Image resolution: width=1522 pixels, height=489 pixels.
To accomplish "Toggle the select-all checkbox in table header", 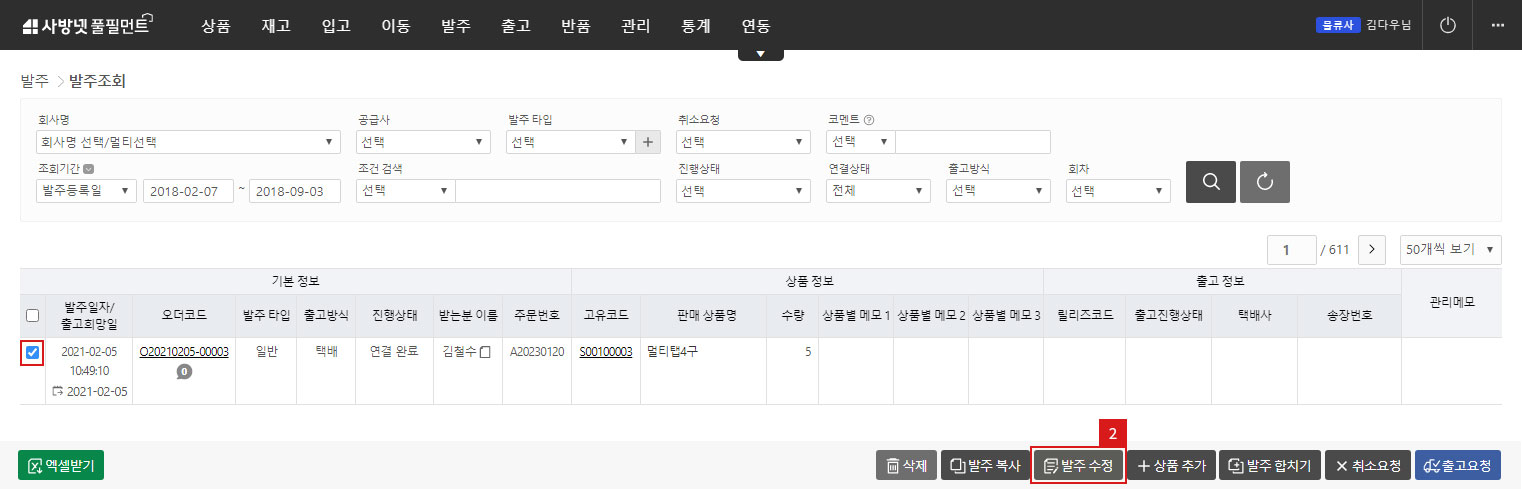I will pos(32,315).
